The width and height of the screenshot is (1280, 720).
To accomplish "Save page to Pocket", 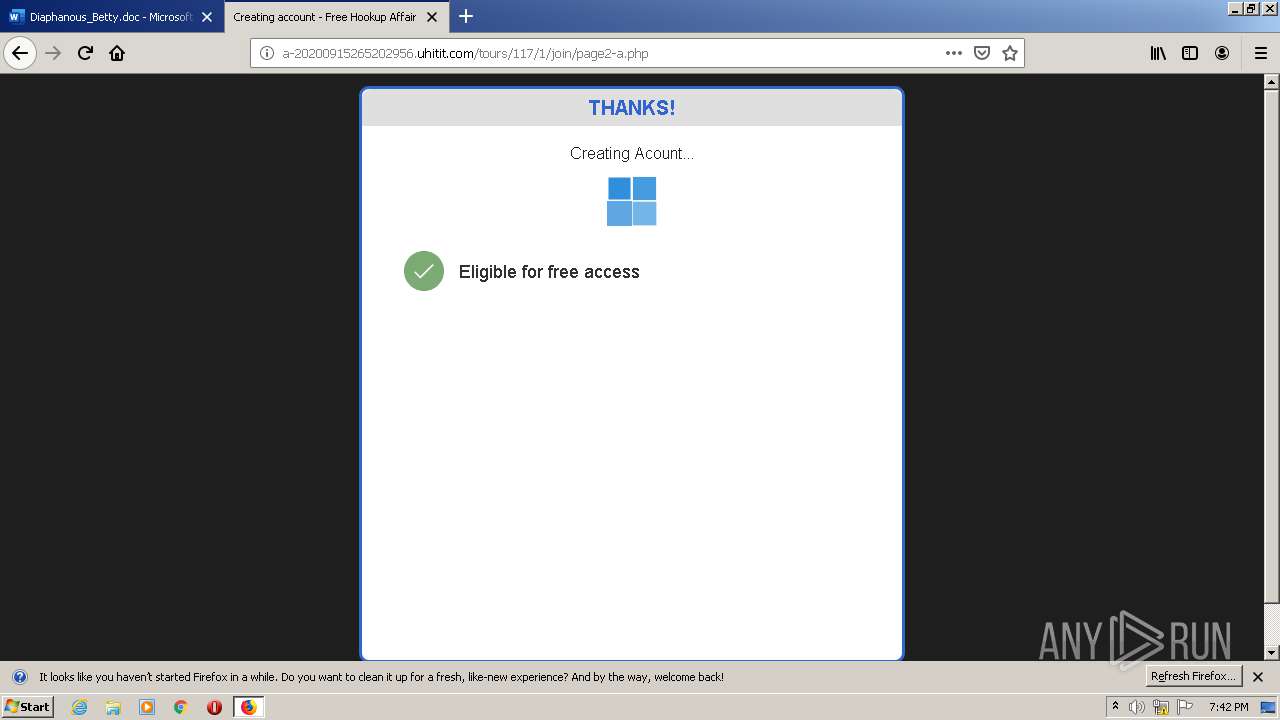I will (982, 53).
